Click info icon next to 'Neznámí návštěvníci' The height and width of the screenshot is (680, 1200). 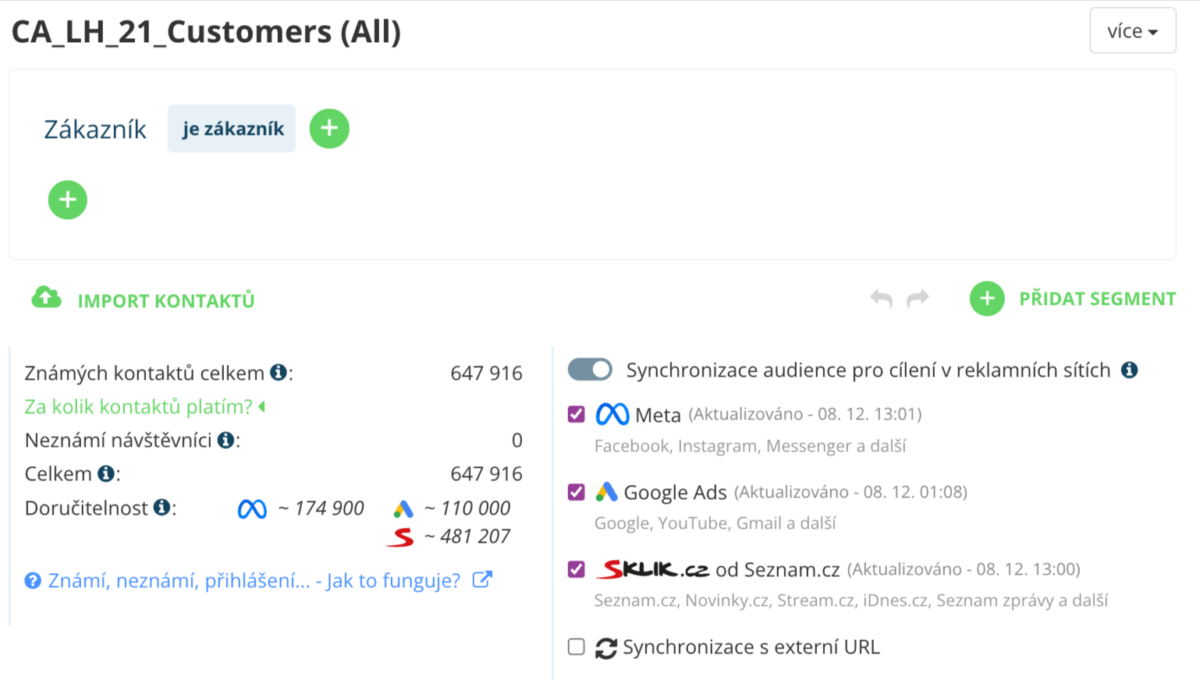[x=226, y=440]
